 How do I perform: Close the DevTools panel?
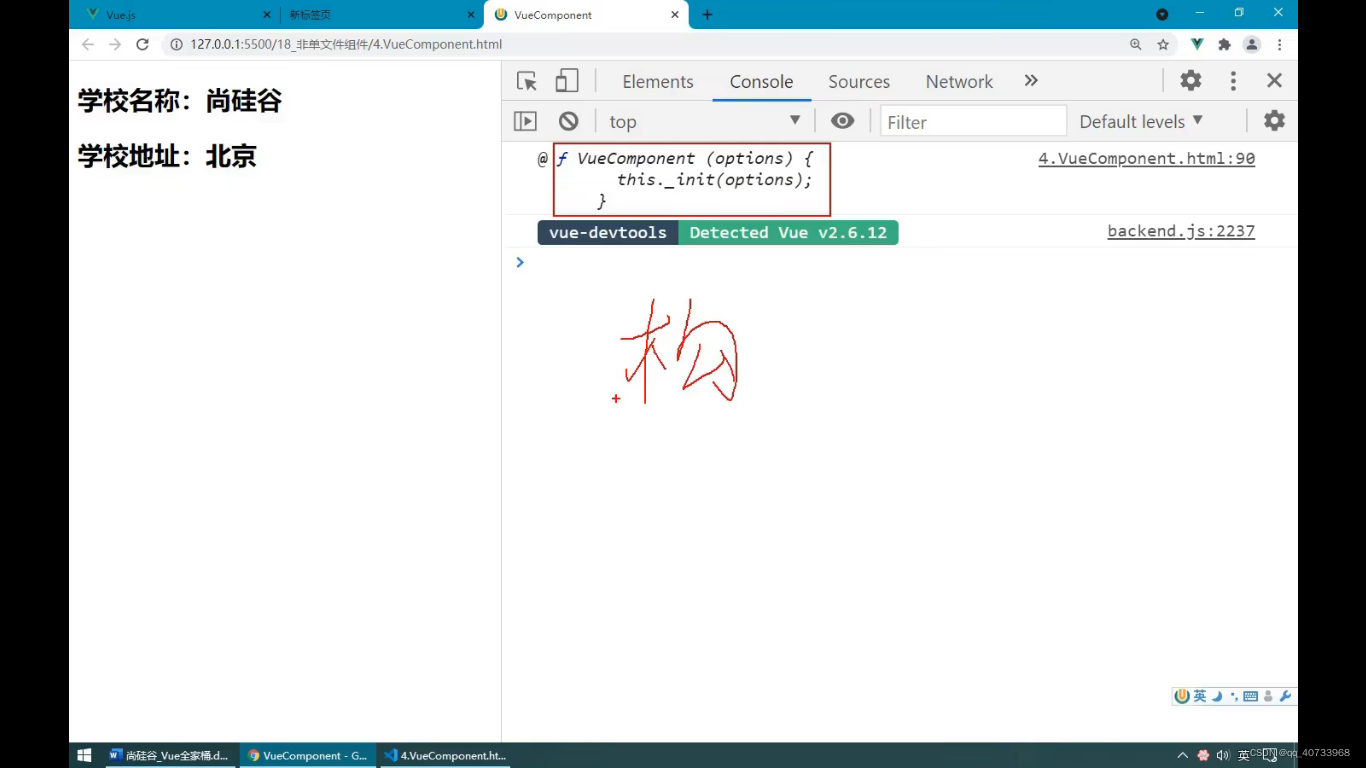pyautogui.click(x=1274, y=81)
